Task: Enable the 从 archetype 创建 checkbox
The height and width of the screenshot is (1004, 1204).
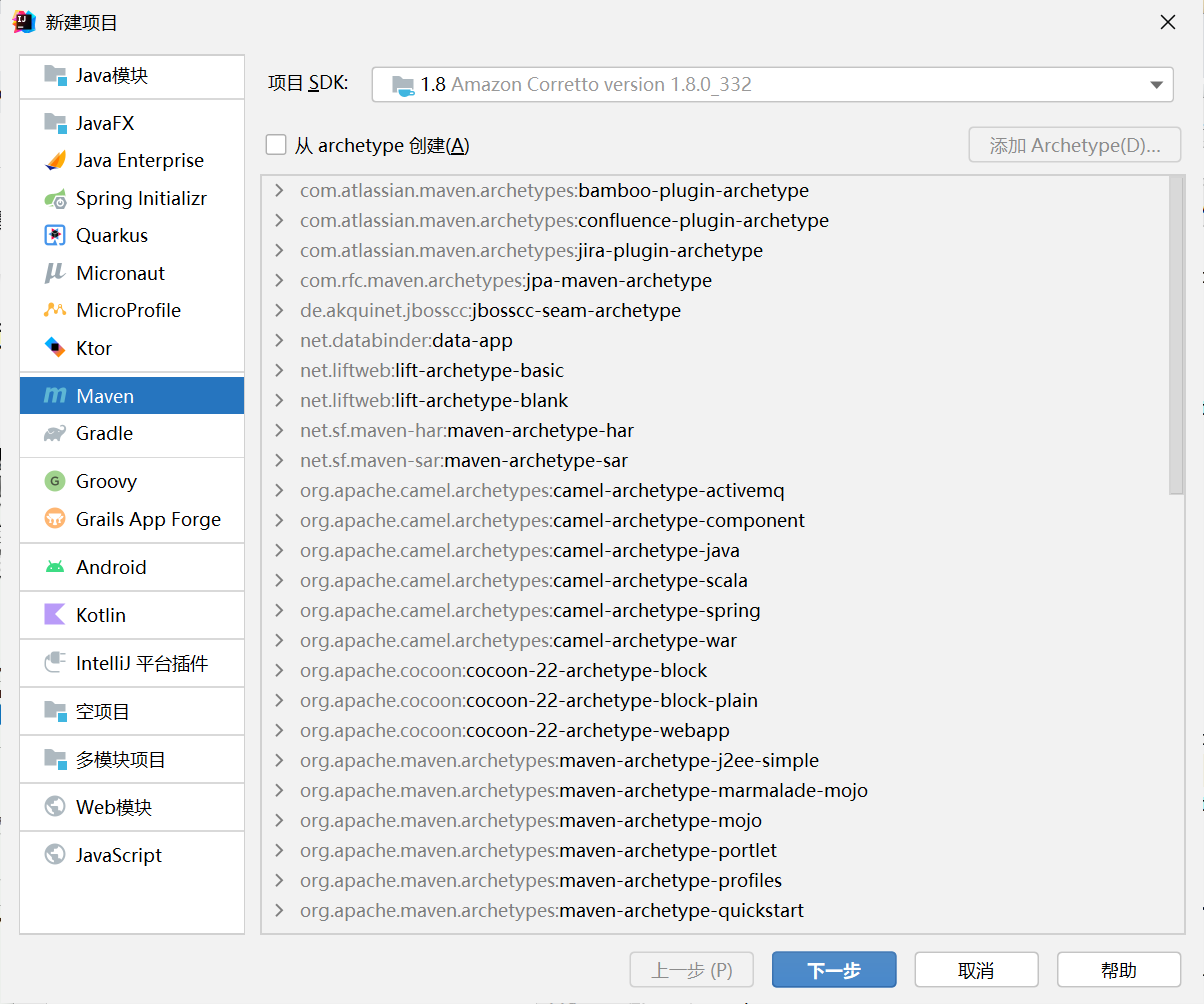Action: click(276, 144)
